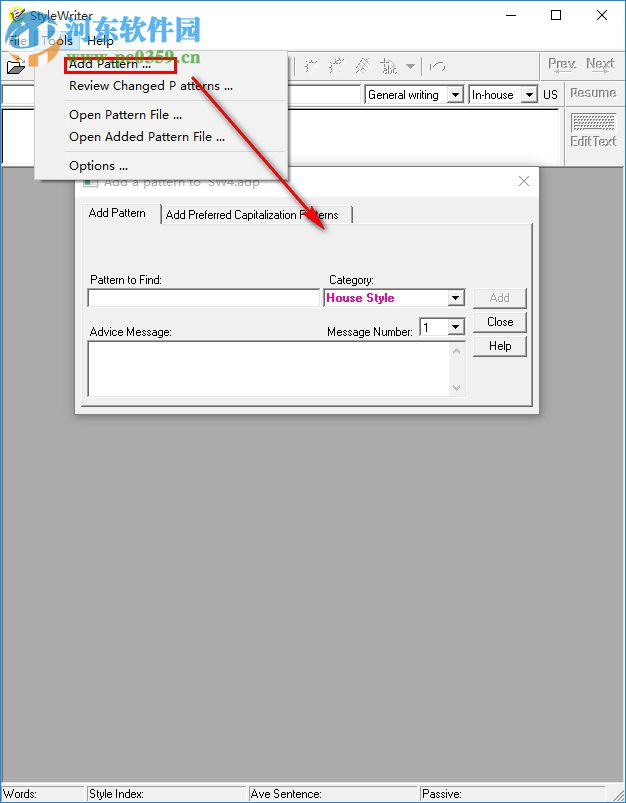Maximize the StyleWriter window
Viewport: 626px width, 803px height.
[556, 15]
